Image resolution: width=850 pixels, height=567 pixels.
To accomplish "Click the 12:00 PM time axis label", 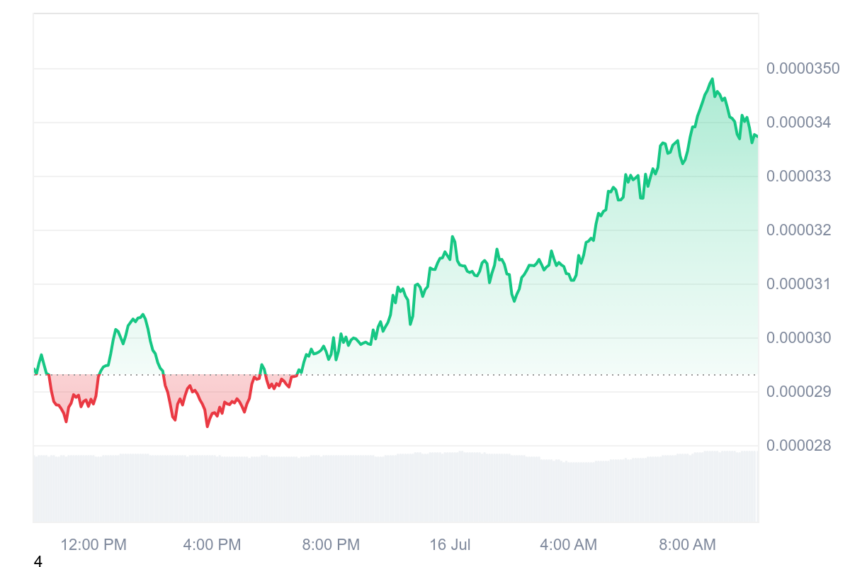I will coord(93,544).
